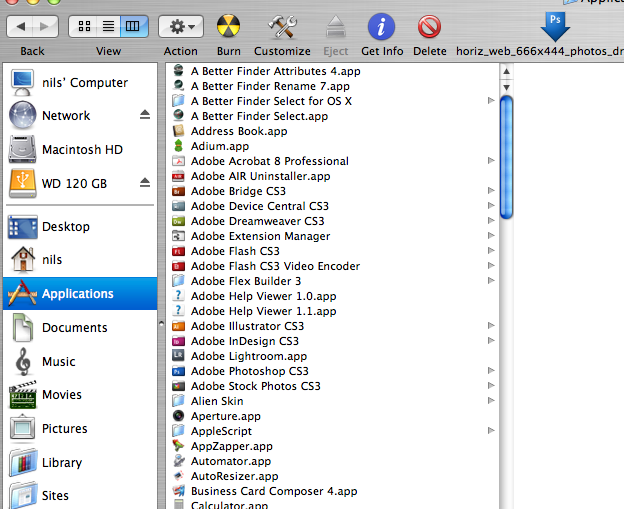Expand Adobe Flash CS3 Video Encoder arrow
The width and height of the screenshot is (624, 509).
coord(491,265)
